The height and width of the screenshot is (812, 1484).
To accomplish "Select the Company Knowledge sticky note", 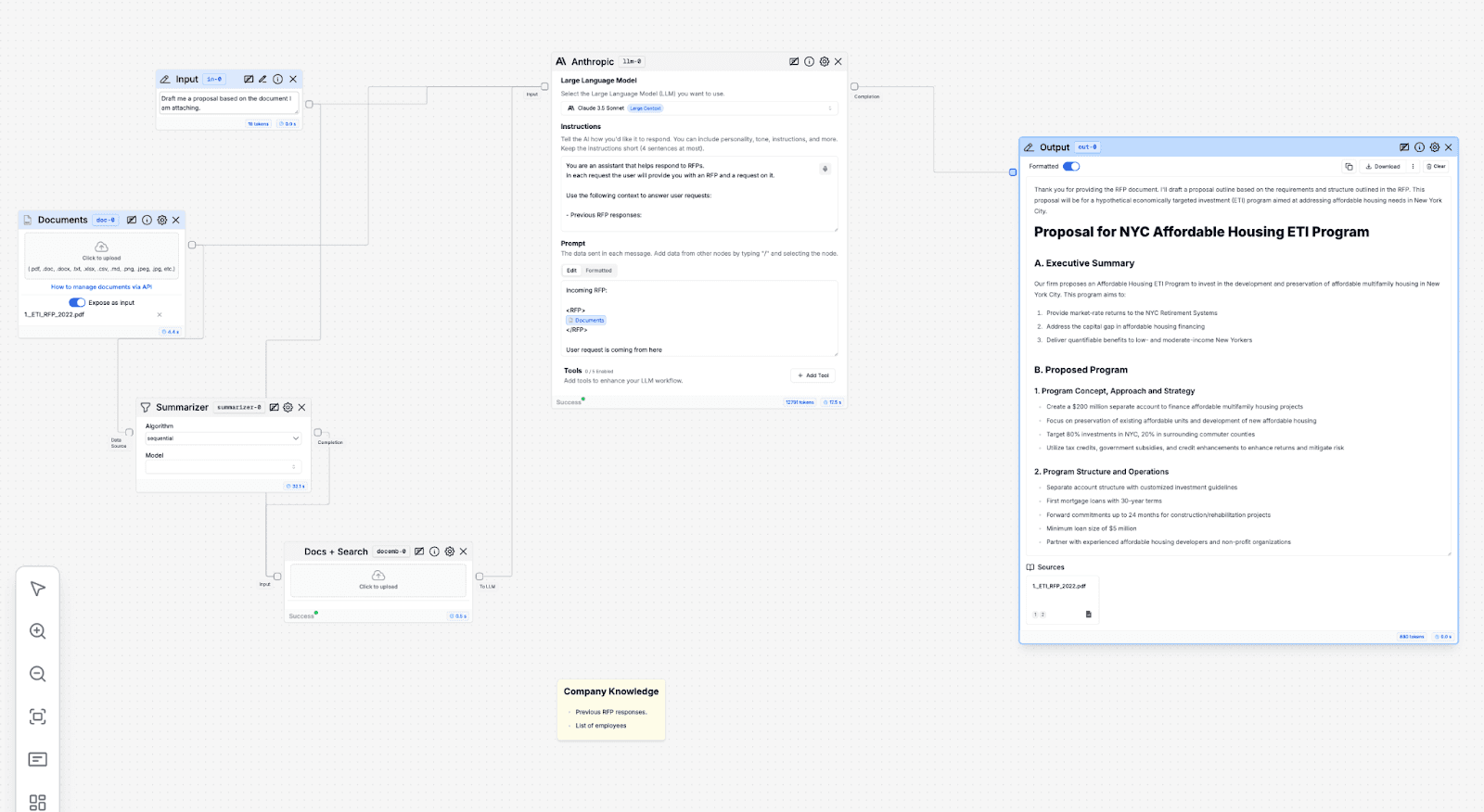I will coord(611,709).
